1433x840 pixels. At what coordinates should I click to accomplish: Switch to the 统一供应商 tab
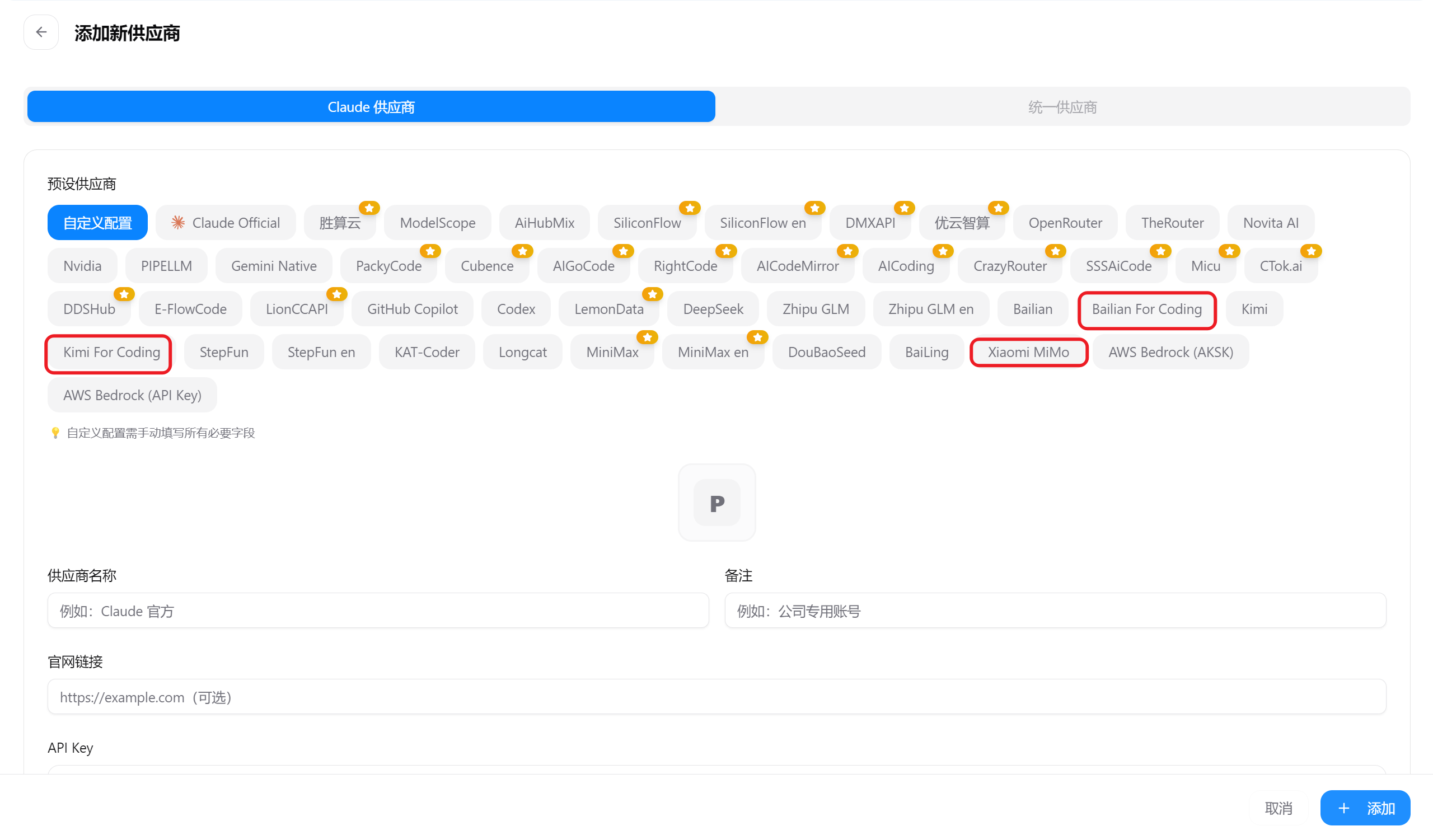tap(1062, 107)
